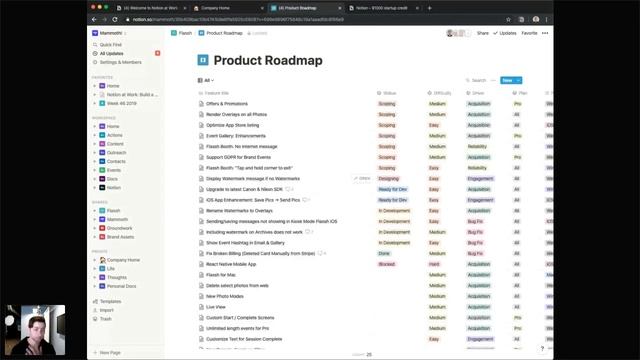Switch to Welcome to Notion at Work tab
Image resolution: width=640 pixels, height=360 pixels.
tap(151, 8)
